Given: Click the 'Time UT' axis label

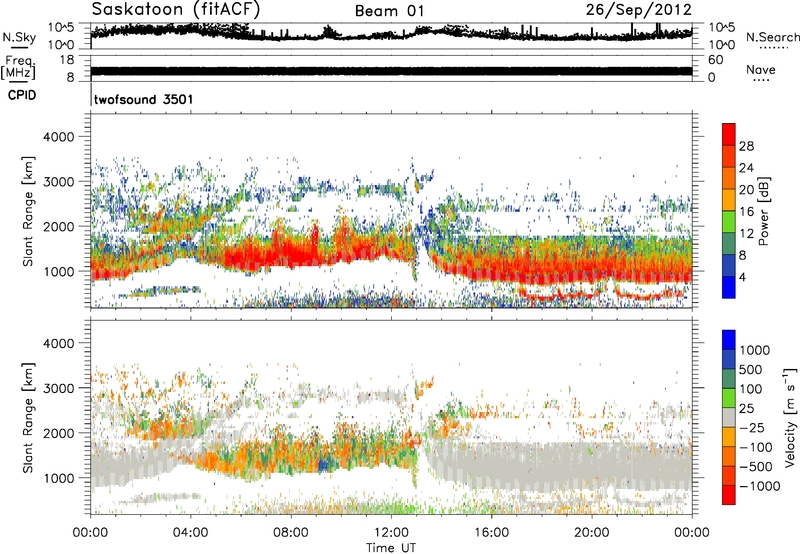Looking at the screenshot, I should pos(391,548).
